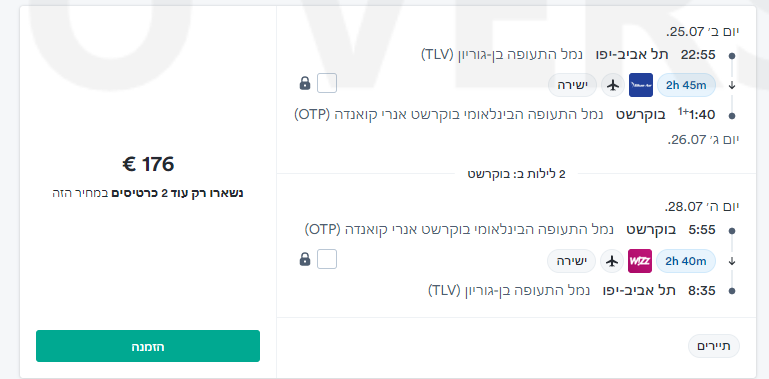Image resolution: width=769 pixels, height=379 pixels.
Task: Click the airplane icon on the outbound flight
Action: 613,85
